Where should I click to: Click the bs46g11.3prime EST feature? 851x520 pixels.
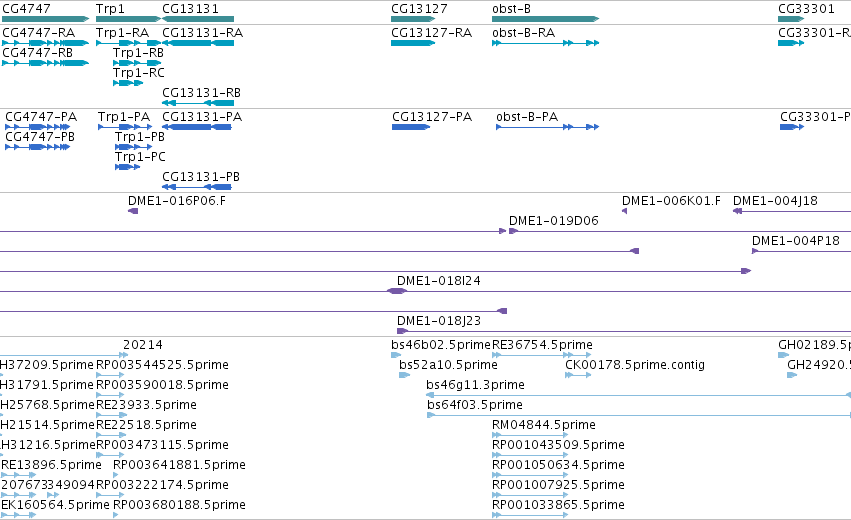[638, 395]
